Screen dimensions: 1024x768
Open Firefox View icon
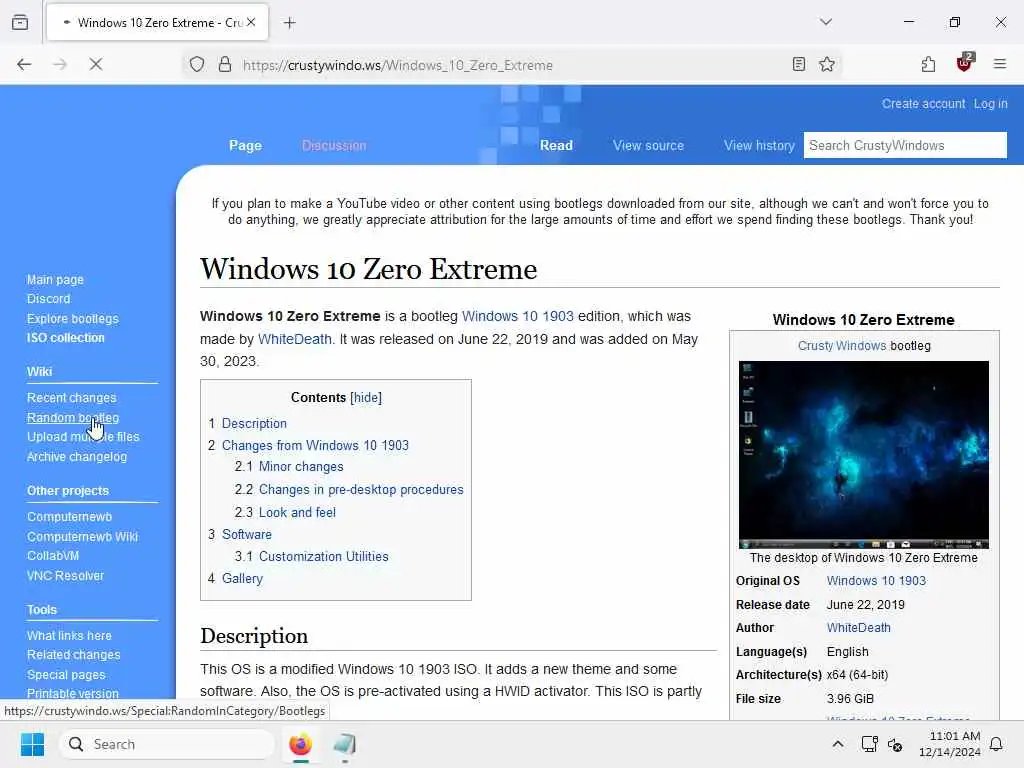point(20,22)
